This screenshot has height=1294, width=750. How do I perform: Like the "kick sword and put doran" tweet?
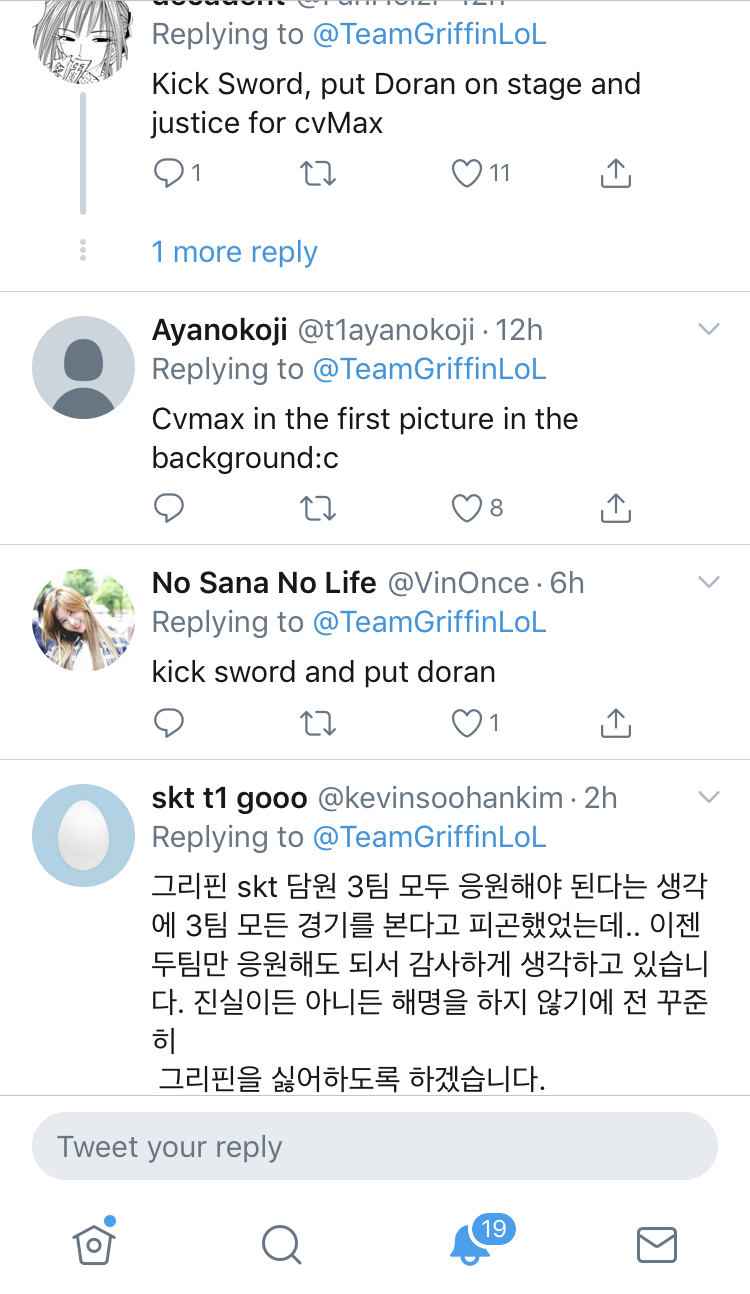pyautogui.click(x=468, y=723)
